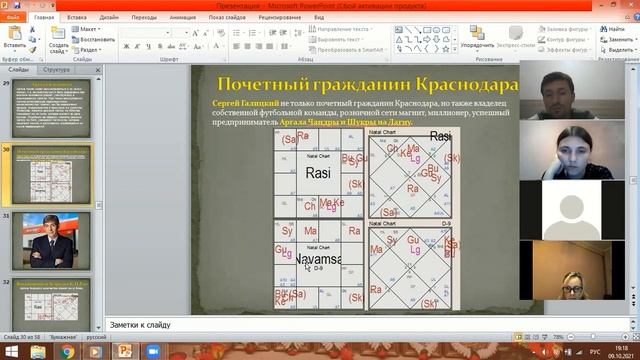Click the zoom in plus button
640x360 pixels.
(625, 337)
